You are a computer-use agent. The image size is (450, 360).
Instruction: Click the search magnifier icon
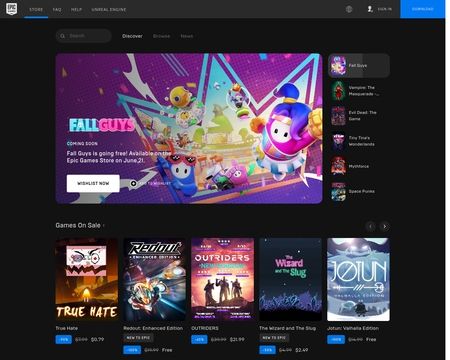63,36
